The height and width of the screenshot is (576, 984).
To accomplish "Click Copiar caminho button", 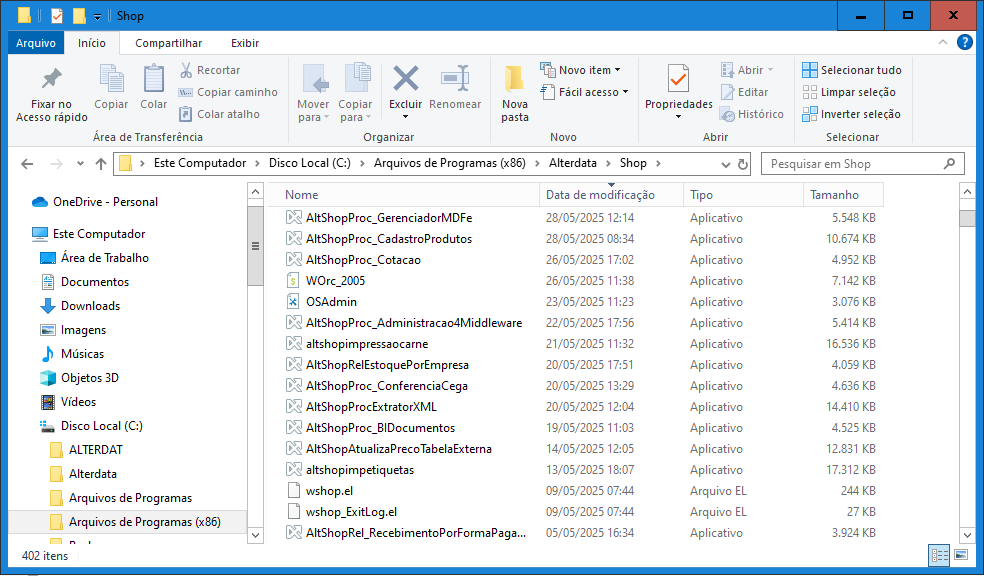I will (228, 92).
